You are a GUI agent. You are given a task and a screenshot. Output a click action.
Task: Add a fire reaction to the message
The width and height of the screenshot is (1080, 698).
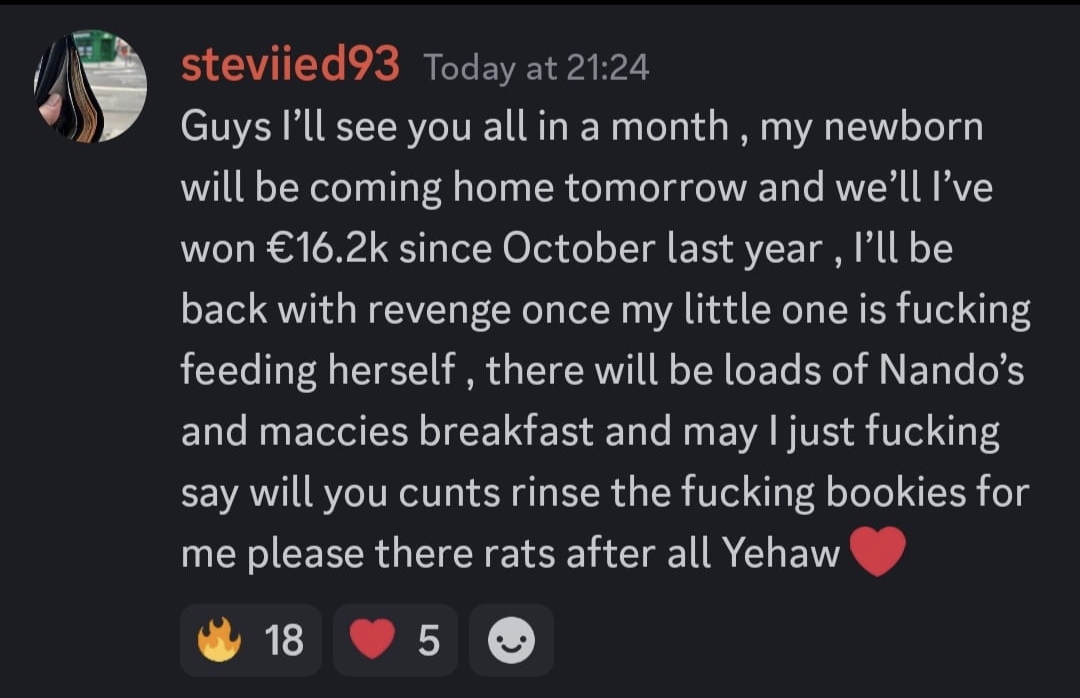220,640
